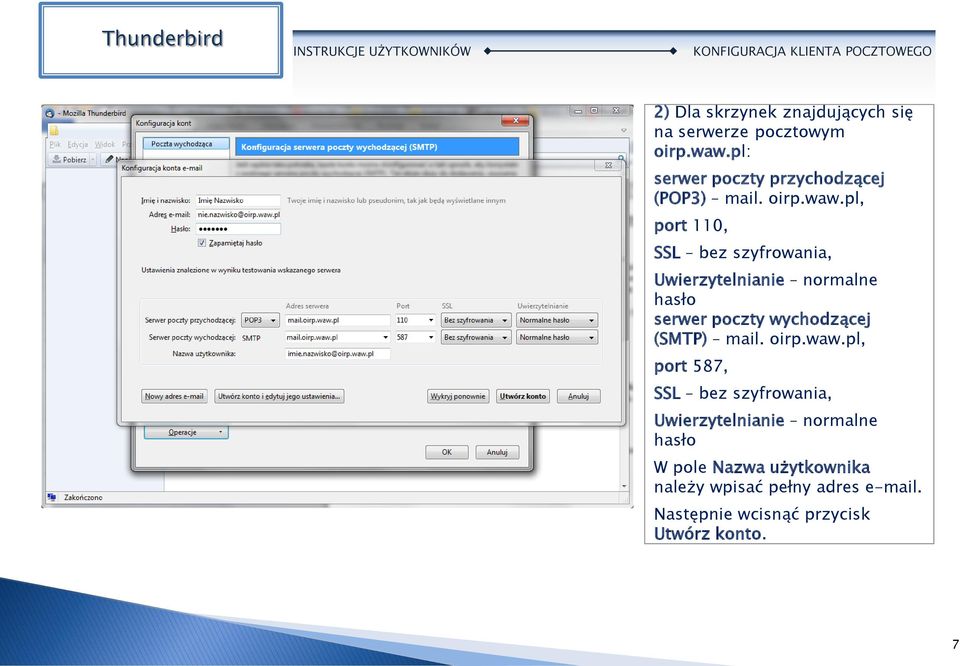This screenshot has width=960, height=666.
Task: Click the Zakończono status bar text
Action: point(83,498)
